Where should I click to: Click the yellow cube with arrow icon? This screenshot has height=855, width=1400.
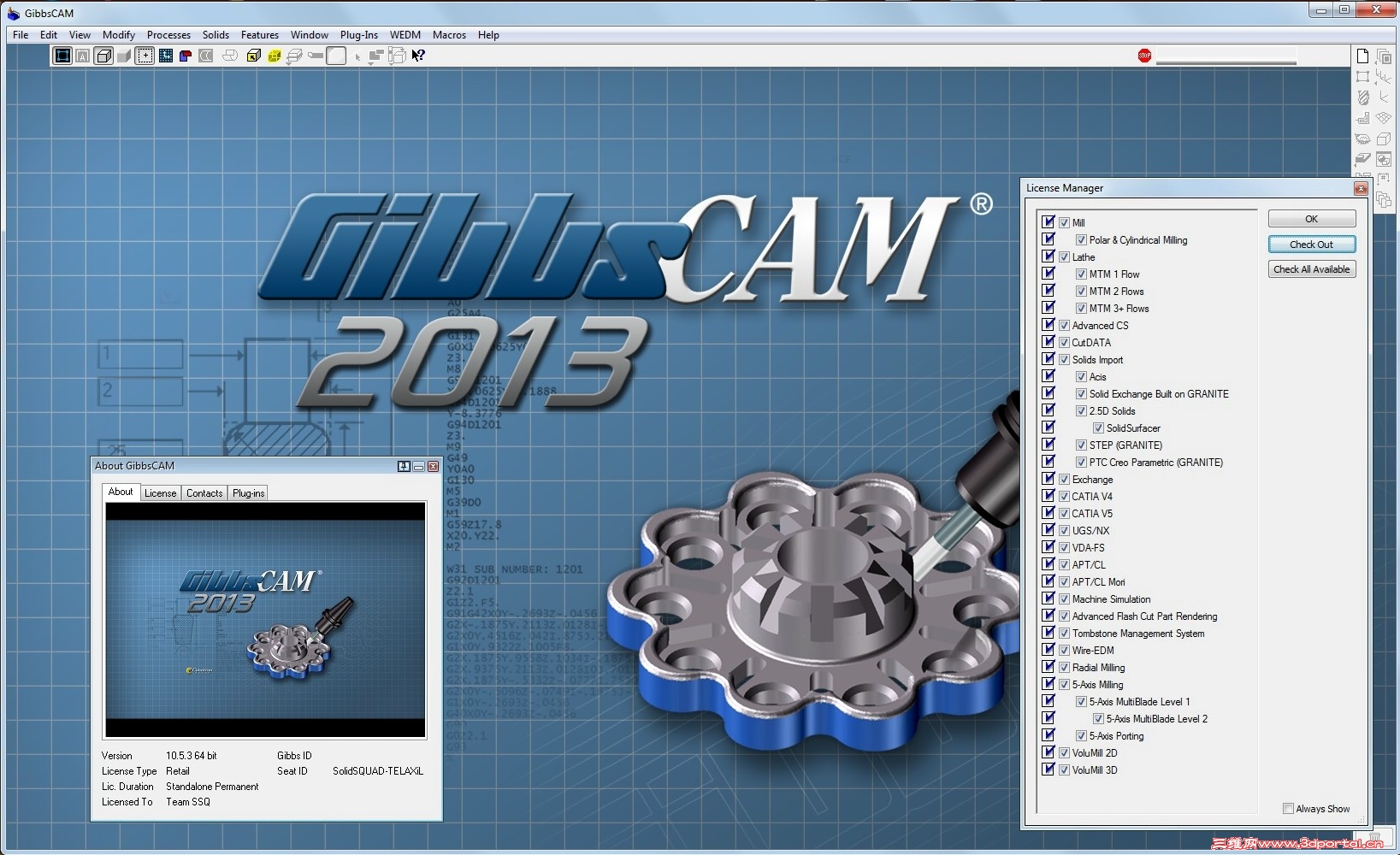pyautogui.click(x=253, y=56)
